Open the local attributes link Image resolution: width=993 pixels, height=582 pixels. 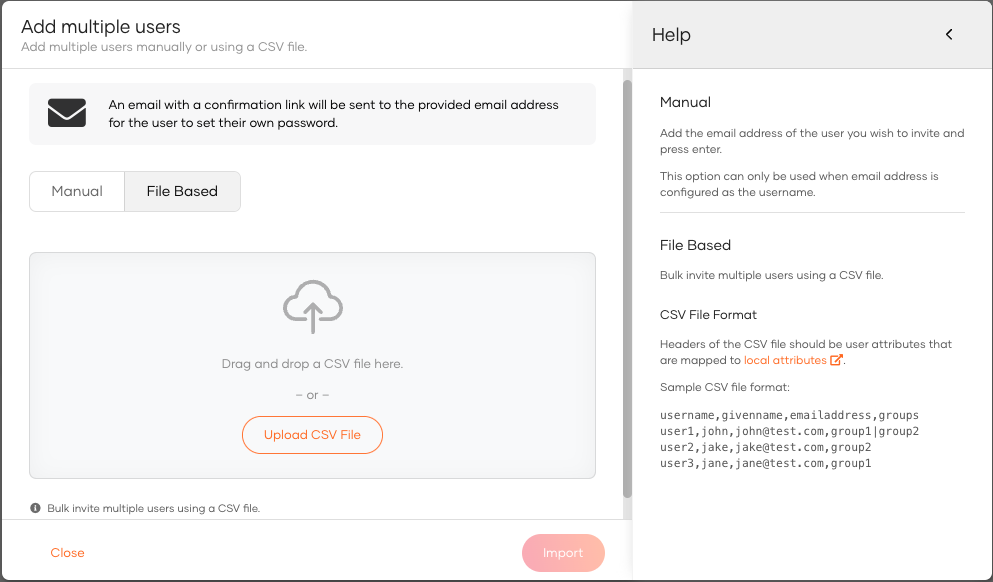(x=785, y=360)
